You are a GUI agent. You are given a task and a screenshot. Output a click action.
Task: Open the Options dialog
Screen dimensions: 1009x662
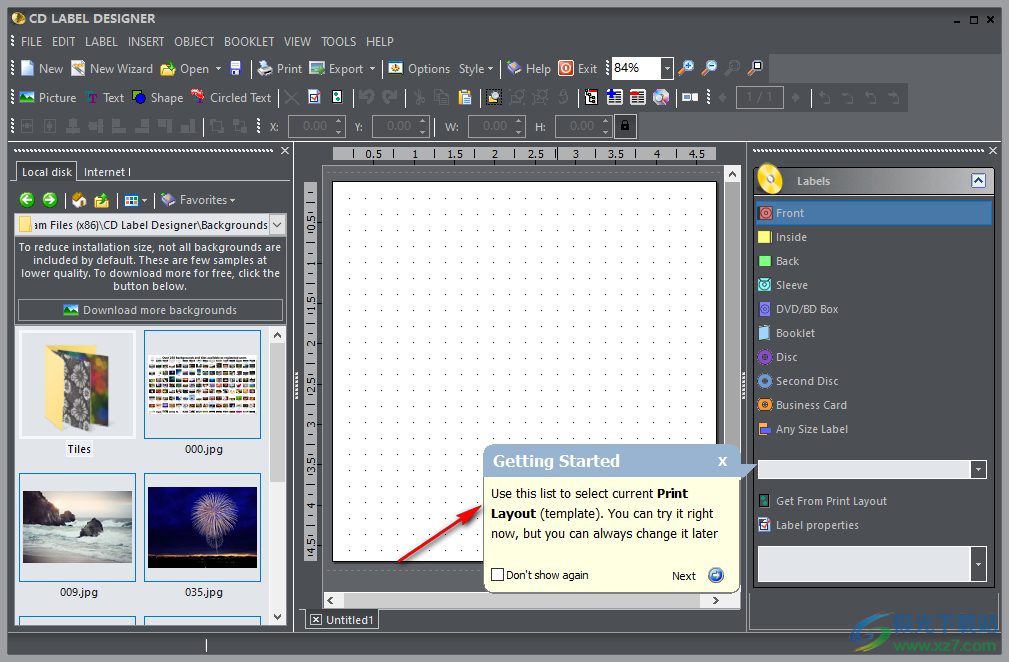[419, 68]
